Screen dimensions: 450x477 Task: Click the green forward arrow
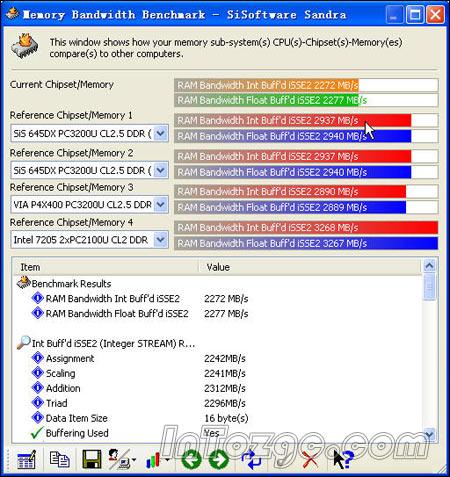point(219,460)
